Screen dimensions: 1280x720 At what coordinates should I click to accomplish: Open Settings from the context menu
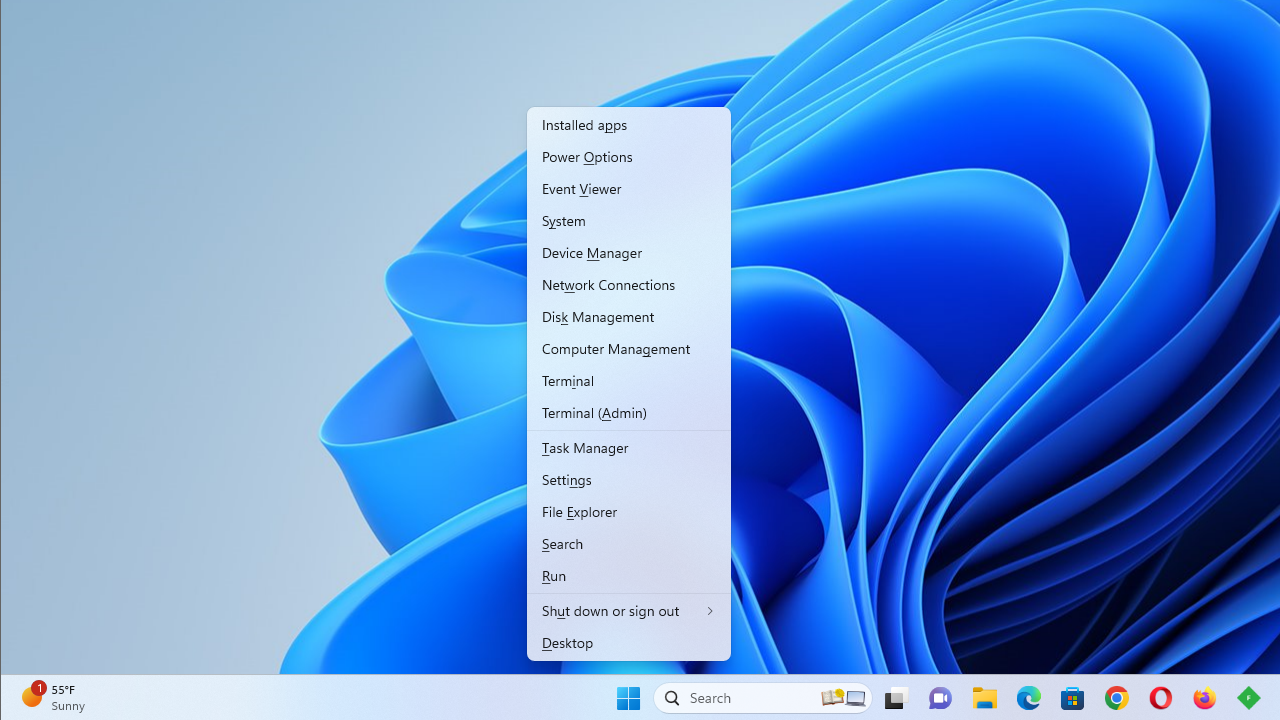(x=567, y=480)
